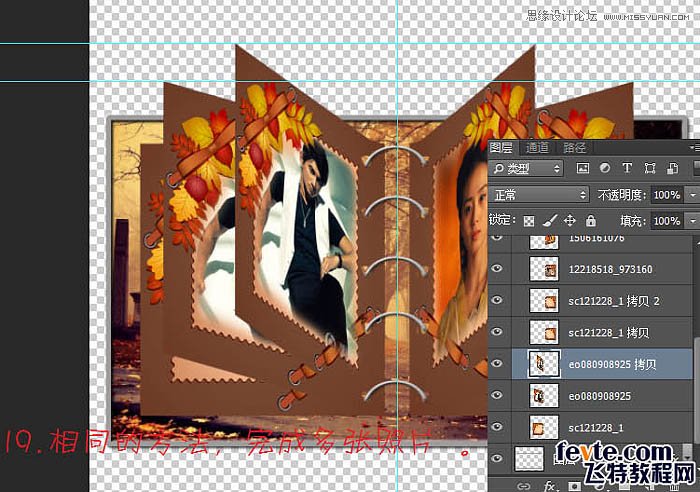700x492 pixels.
Task: Select layer thumbnail of 12218518_973160
Action: [544, 269]
